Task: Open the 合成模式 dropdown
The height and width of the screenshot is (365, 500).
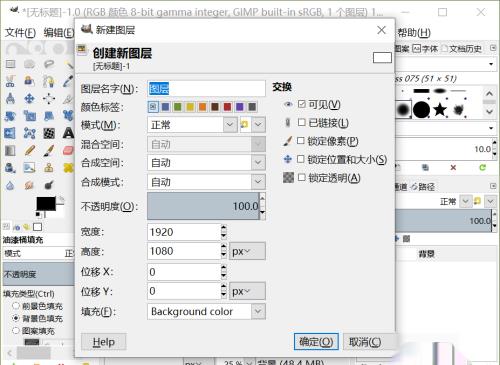Action: [x=206, y=182]
